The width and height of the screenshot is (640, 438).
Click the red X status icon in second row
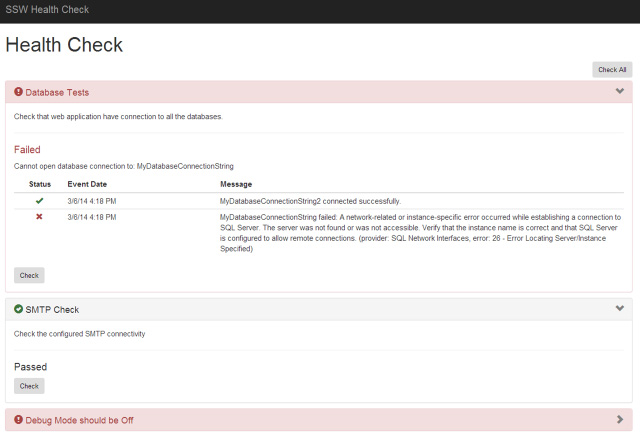tap(40, 217)
